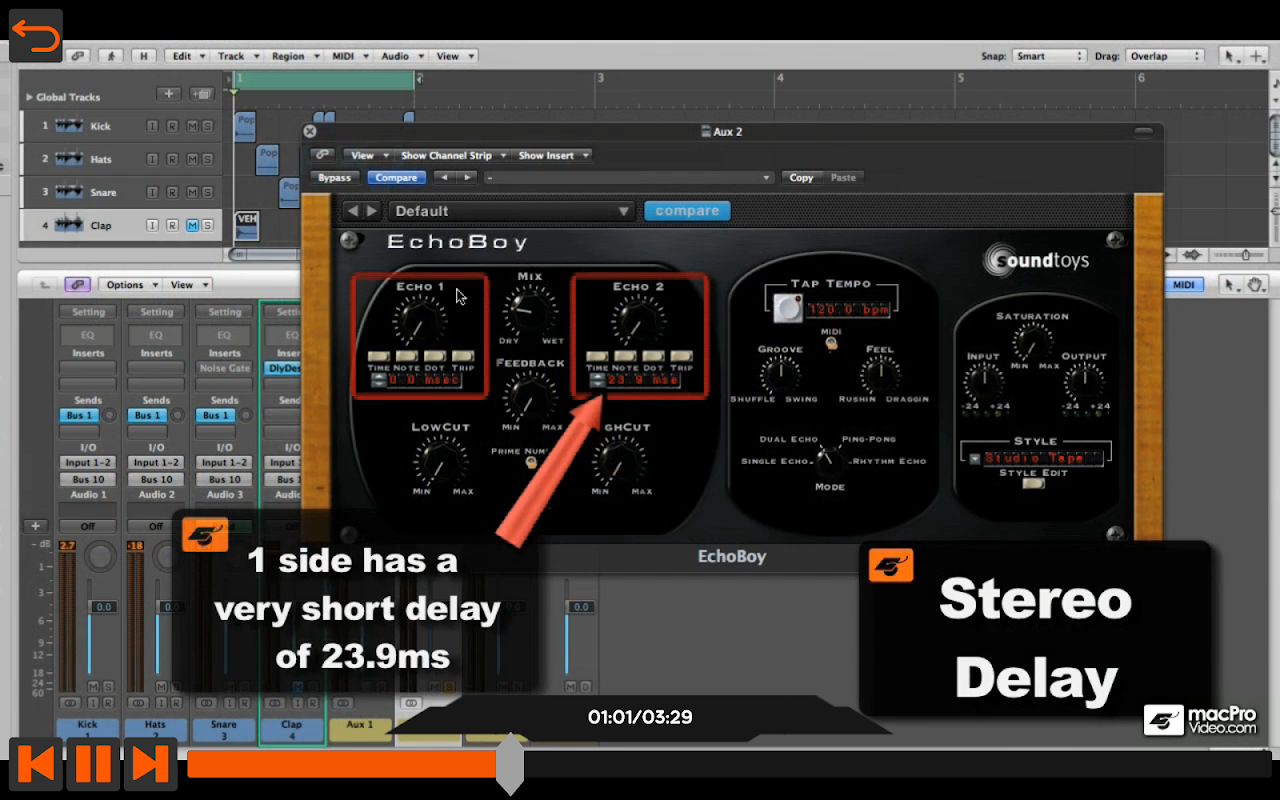Image resolution: width=1280 pixels, height=800 pixels.
Task: Solo the Clap track
Action: [207, 225]
